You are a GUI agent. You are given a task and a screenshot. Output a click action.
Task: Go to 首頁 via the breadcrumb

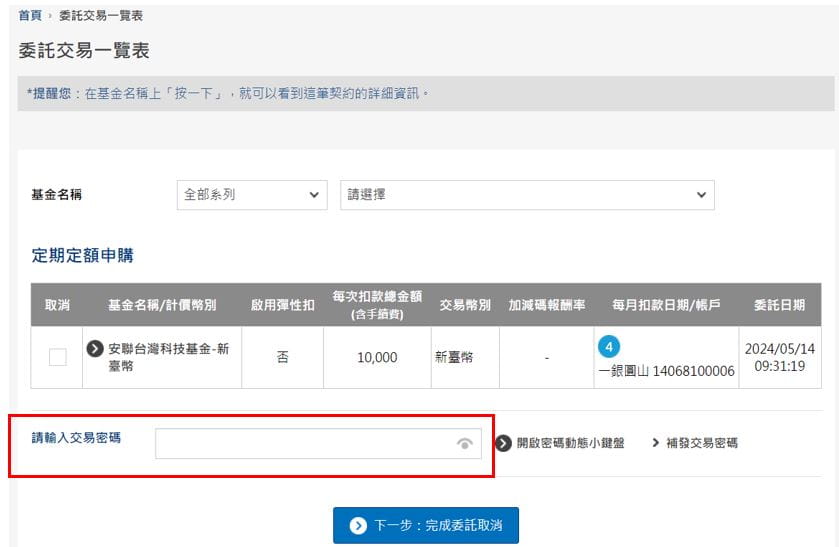coord(30,16)
